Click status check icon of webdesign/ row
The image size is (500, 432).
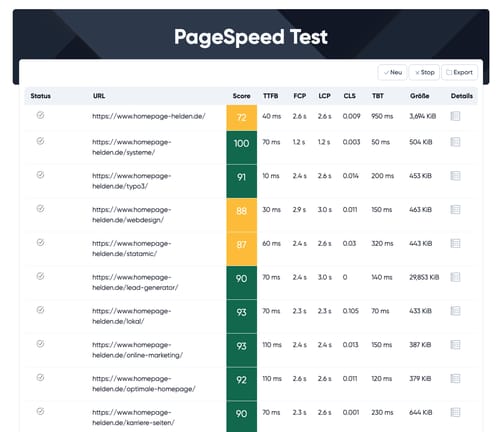(40, 209)
